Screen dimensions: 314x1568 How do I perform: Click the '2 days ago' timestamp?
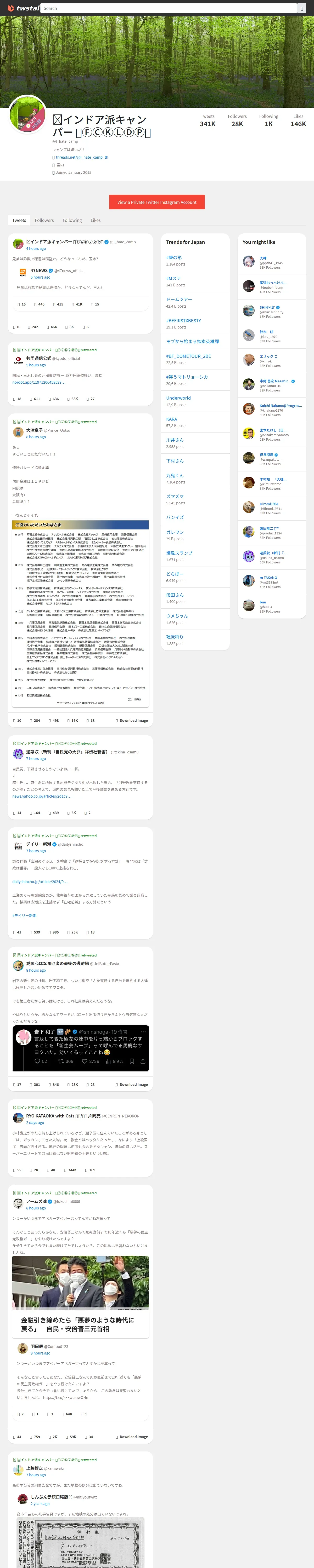click(x=35, y=1123)
